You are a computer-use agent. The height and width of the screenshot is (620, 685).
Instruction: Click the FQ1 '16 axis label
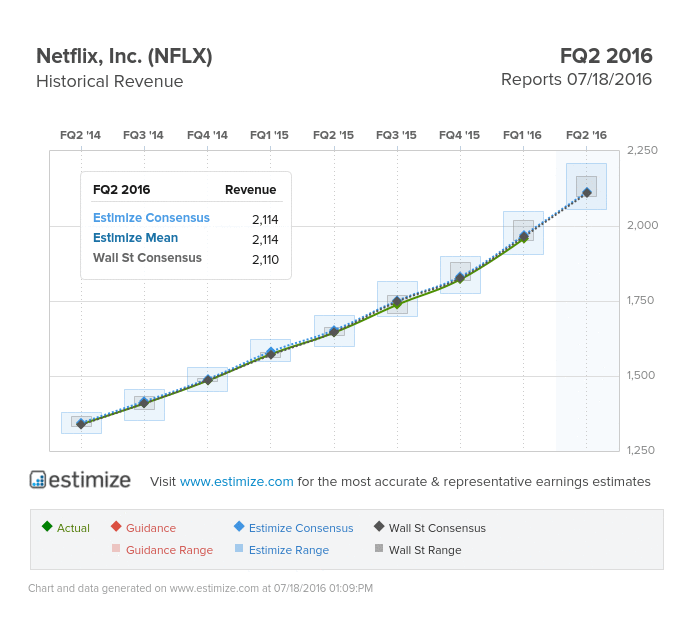coord(522,135)
